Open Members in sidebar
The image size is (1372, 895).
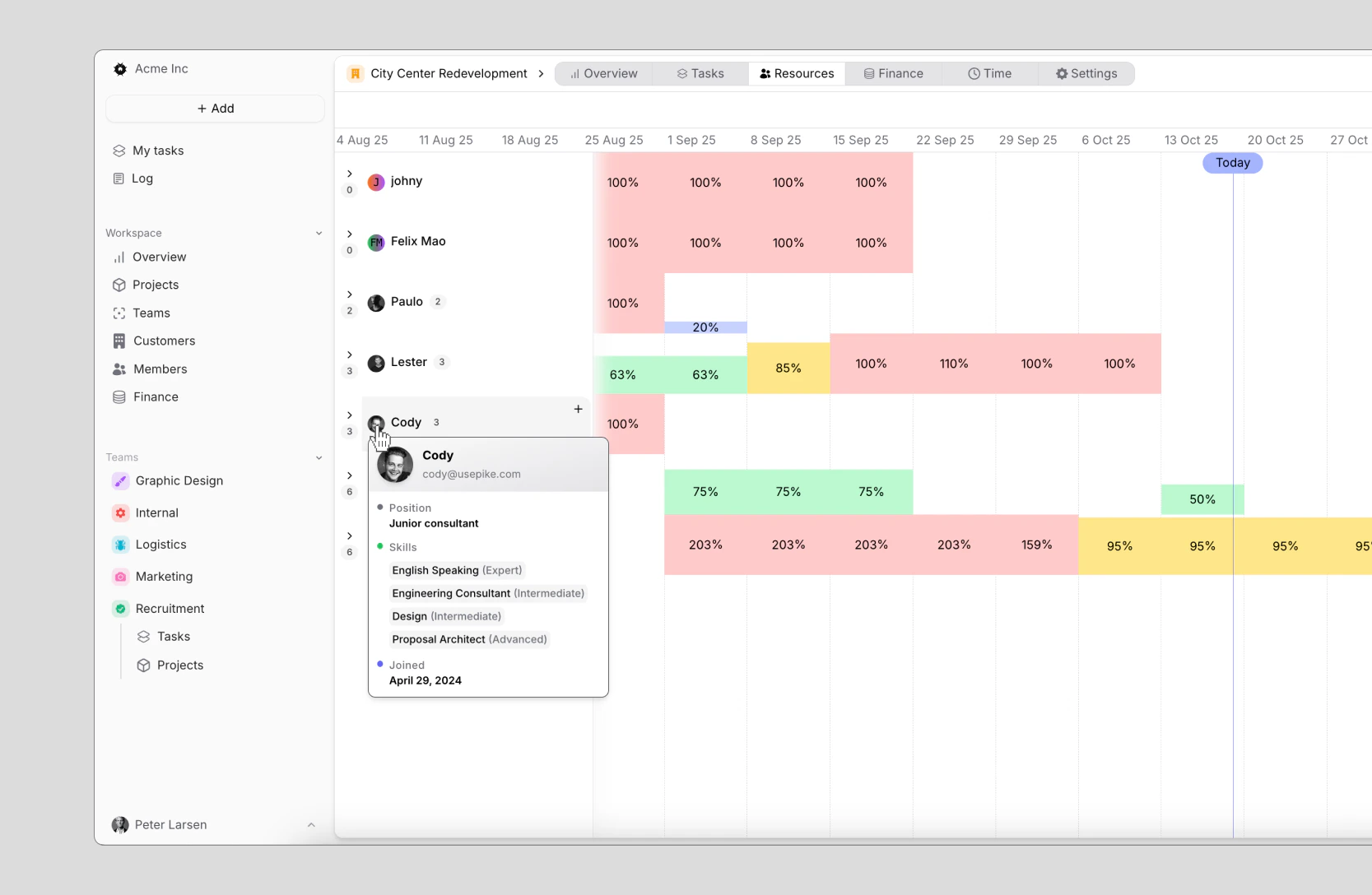160,369
